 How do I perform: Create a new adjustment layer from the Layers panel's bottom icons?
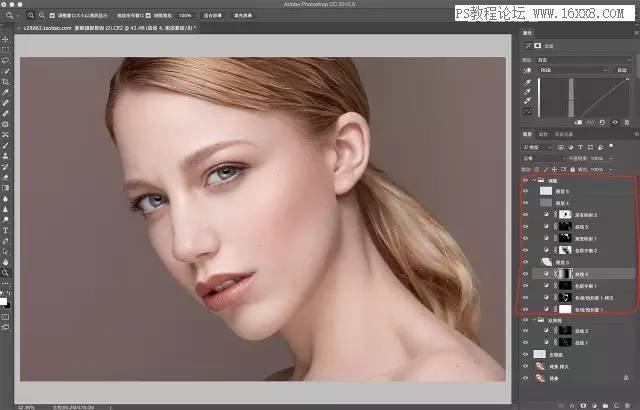pos(594,406)
